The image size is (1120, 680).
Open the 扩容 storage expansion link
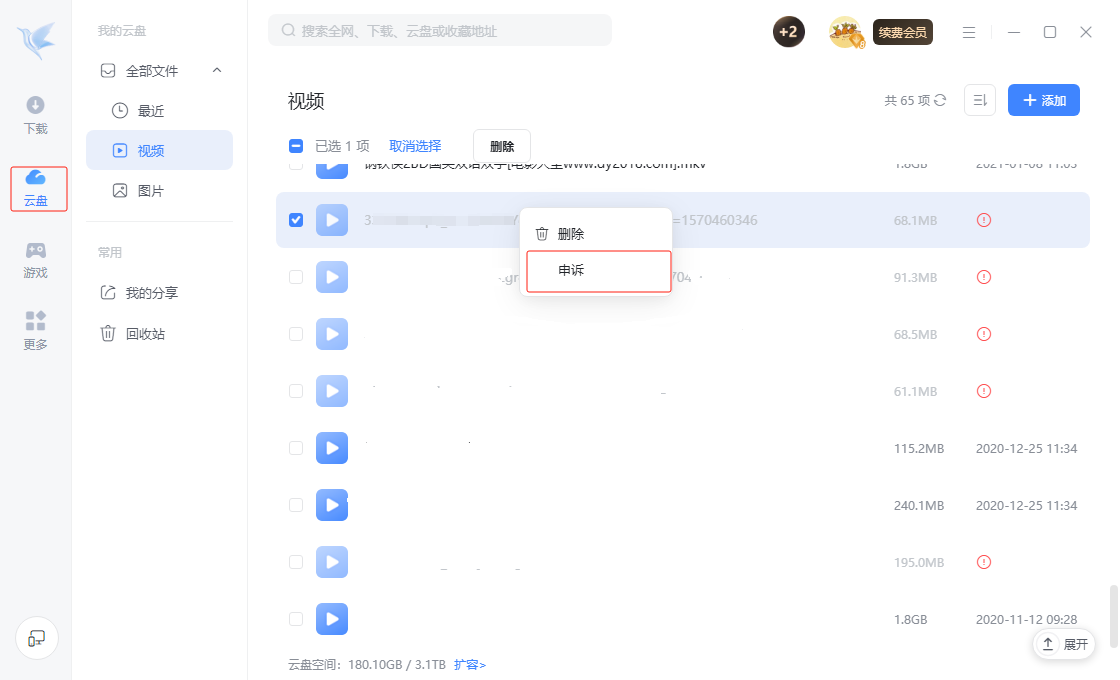(x=470, y=664)
